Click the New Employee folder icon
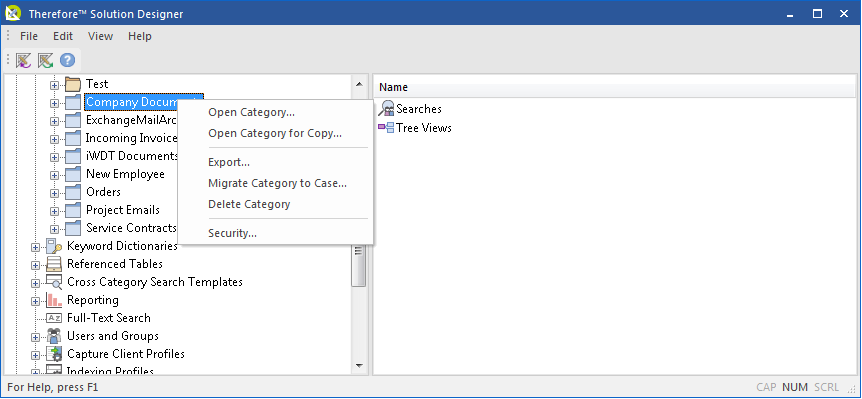Screen dimensions: 862x399 tap(73, 174)
